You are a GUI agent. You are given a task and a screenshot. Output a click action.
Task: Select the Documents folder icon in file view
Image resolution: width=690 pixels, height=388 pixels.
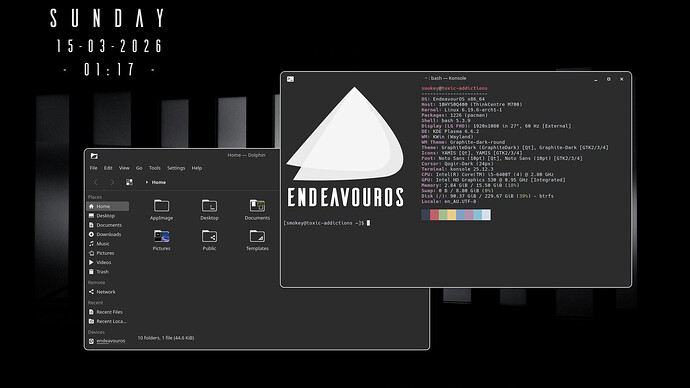257,206
